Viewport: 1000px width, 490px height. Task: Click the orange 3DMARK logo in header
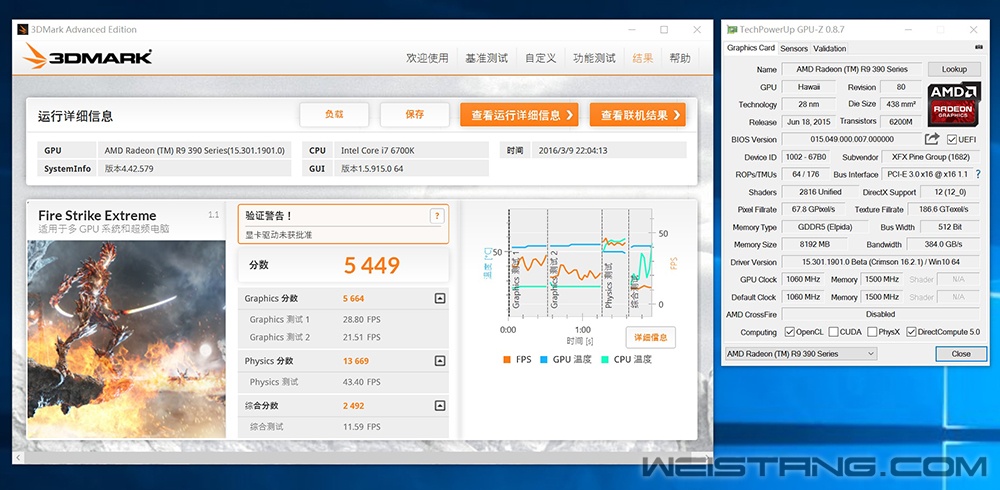click(87, 57)
